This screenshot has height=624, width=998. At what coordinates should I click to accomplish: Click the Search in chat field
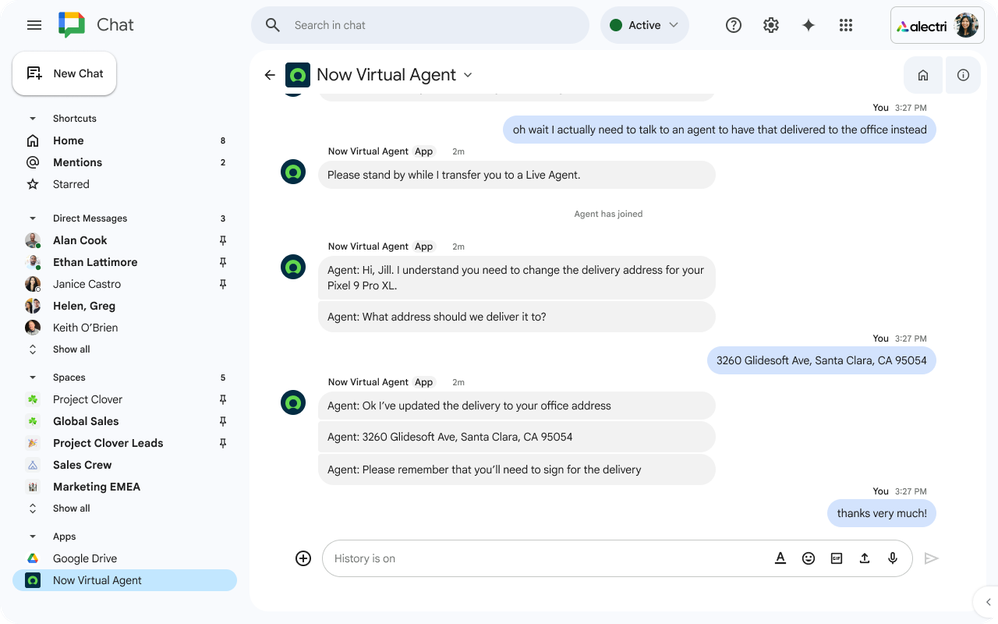click(x=420, y=24)
